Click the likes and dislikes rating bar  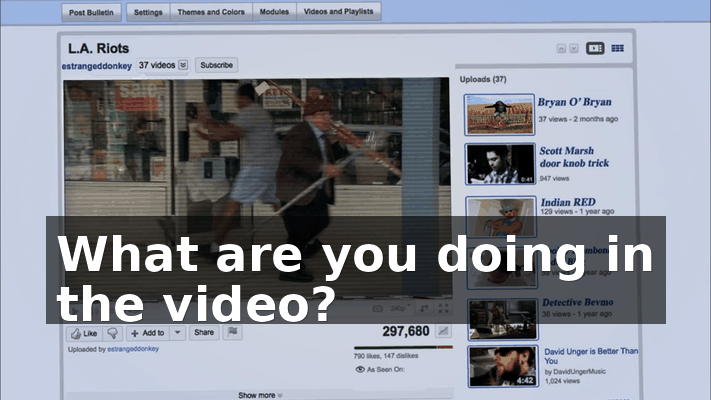pos(403,347)
